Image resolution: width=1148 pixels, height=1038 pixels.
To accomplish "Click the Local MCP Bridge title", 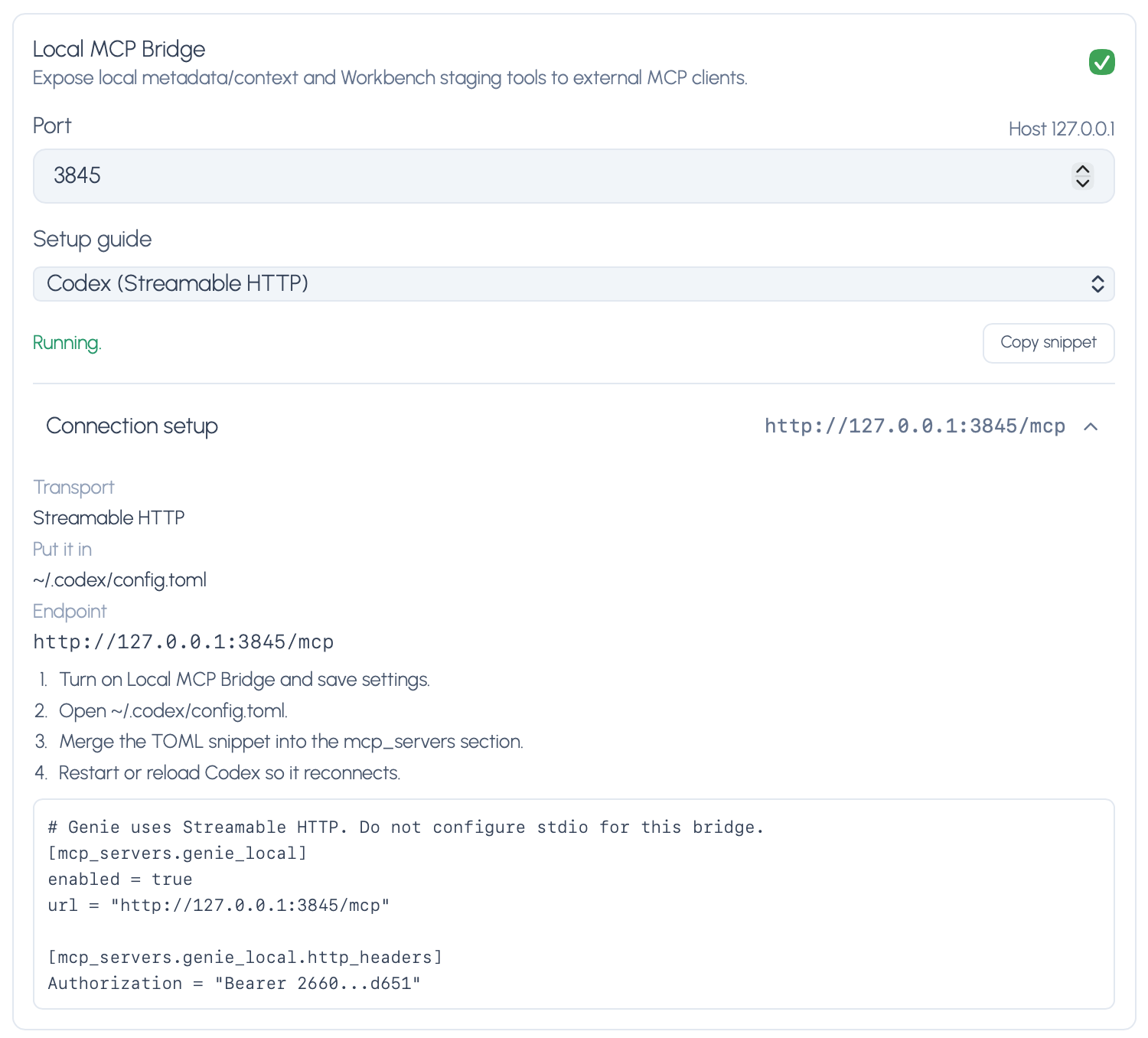I will point(119,49).
